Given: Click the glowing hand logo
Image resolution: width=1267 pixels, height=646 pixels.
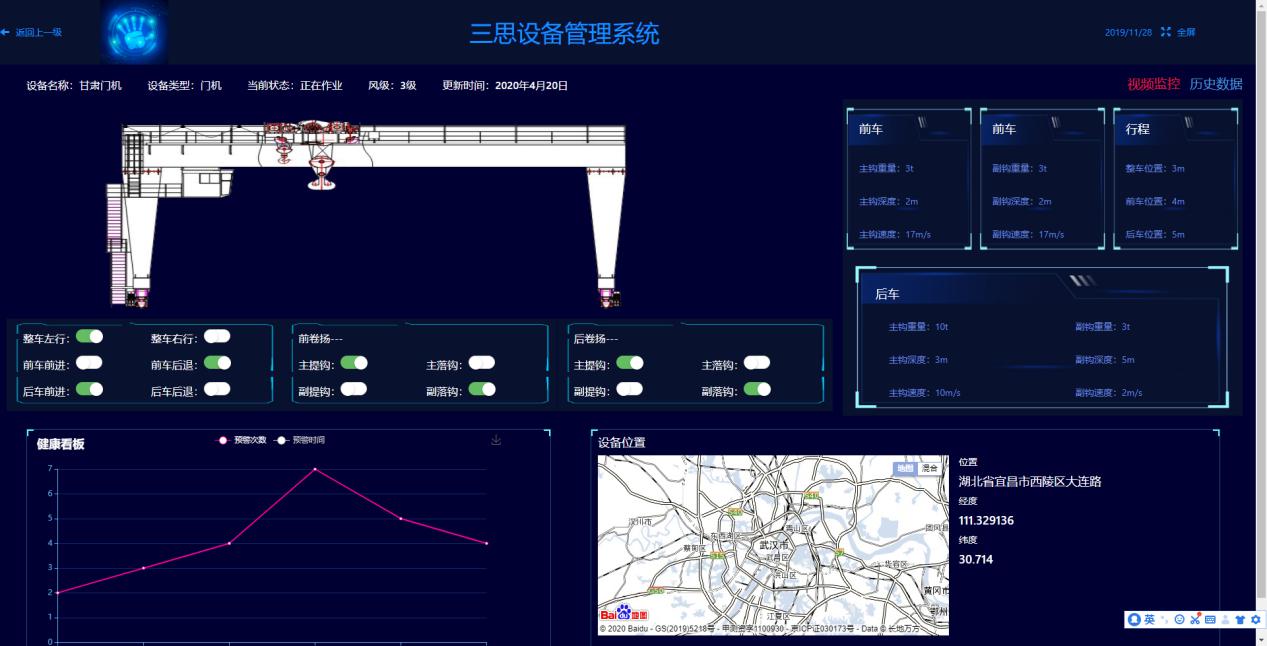Looking at the screenshot, I should point(133,32).
